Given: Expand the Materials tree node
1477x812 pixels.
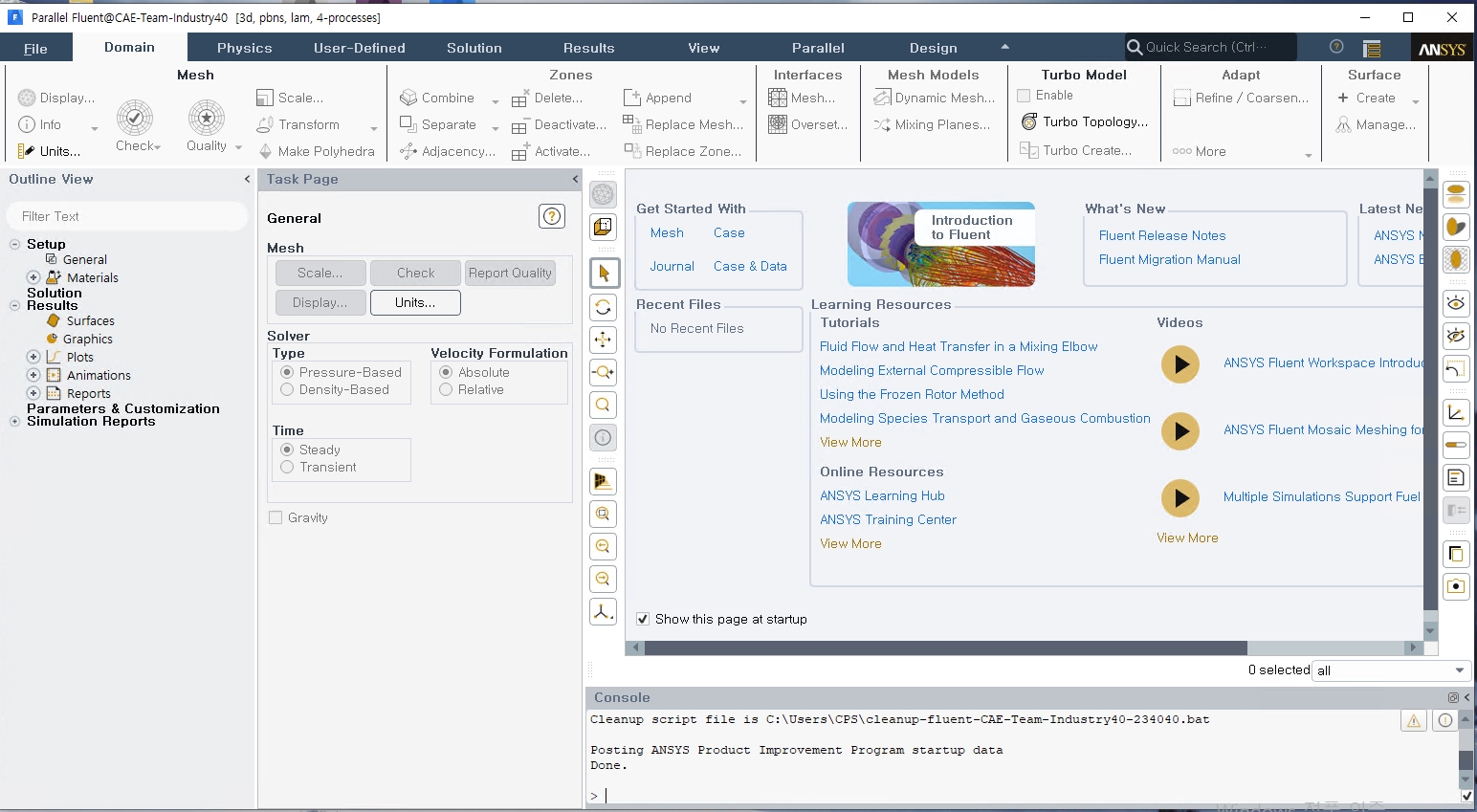Looking at the screenshot, I should pyautogui.click(x=33, y=277).
